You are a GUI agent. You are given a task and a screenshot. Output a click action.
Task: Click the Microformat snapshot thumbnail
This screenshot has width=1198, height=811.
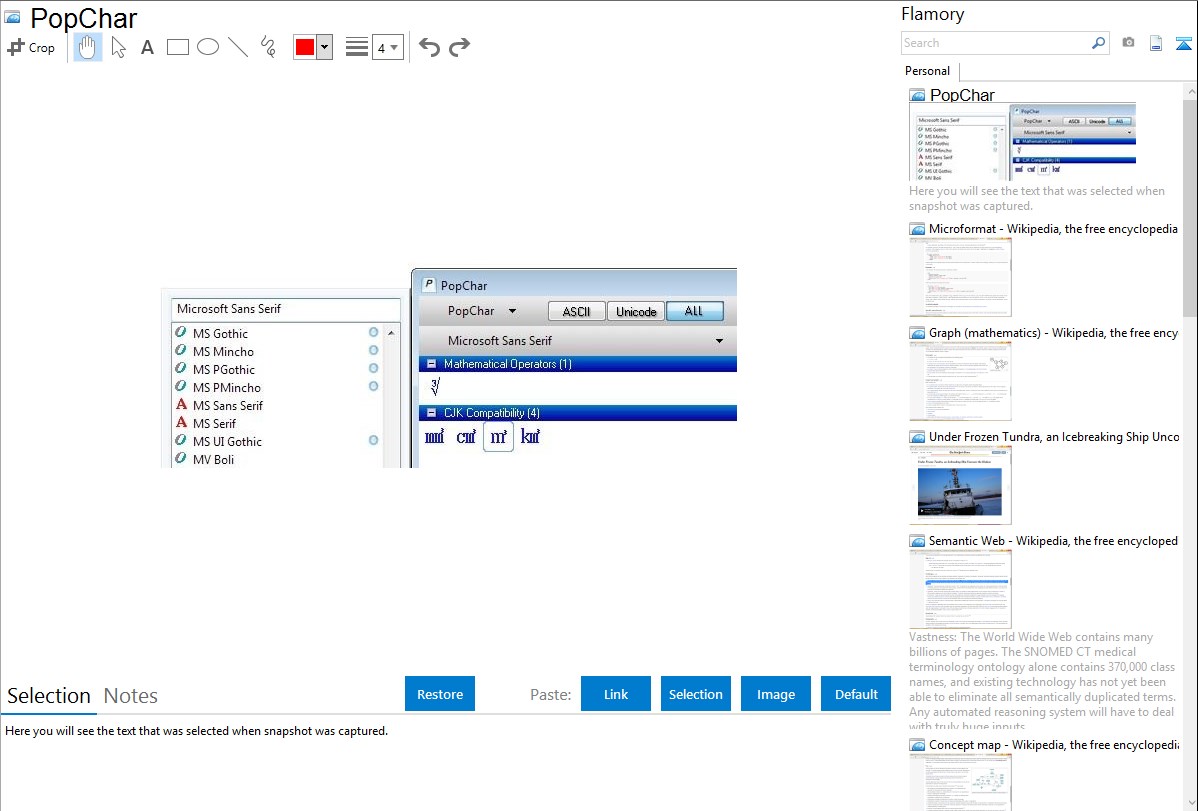(960, 277)
